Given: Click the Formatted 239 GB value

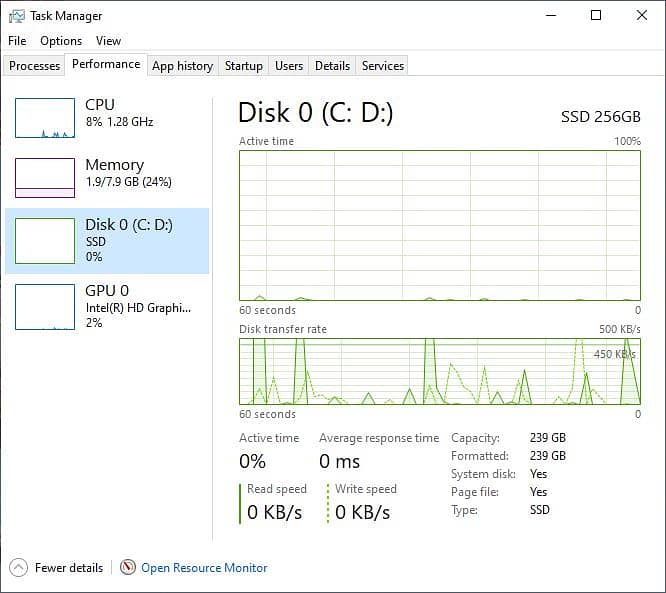Looking at the screenshot, I should pos(547,456).
